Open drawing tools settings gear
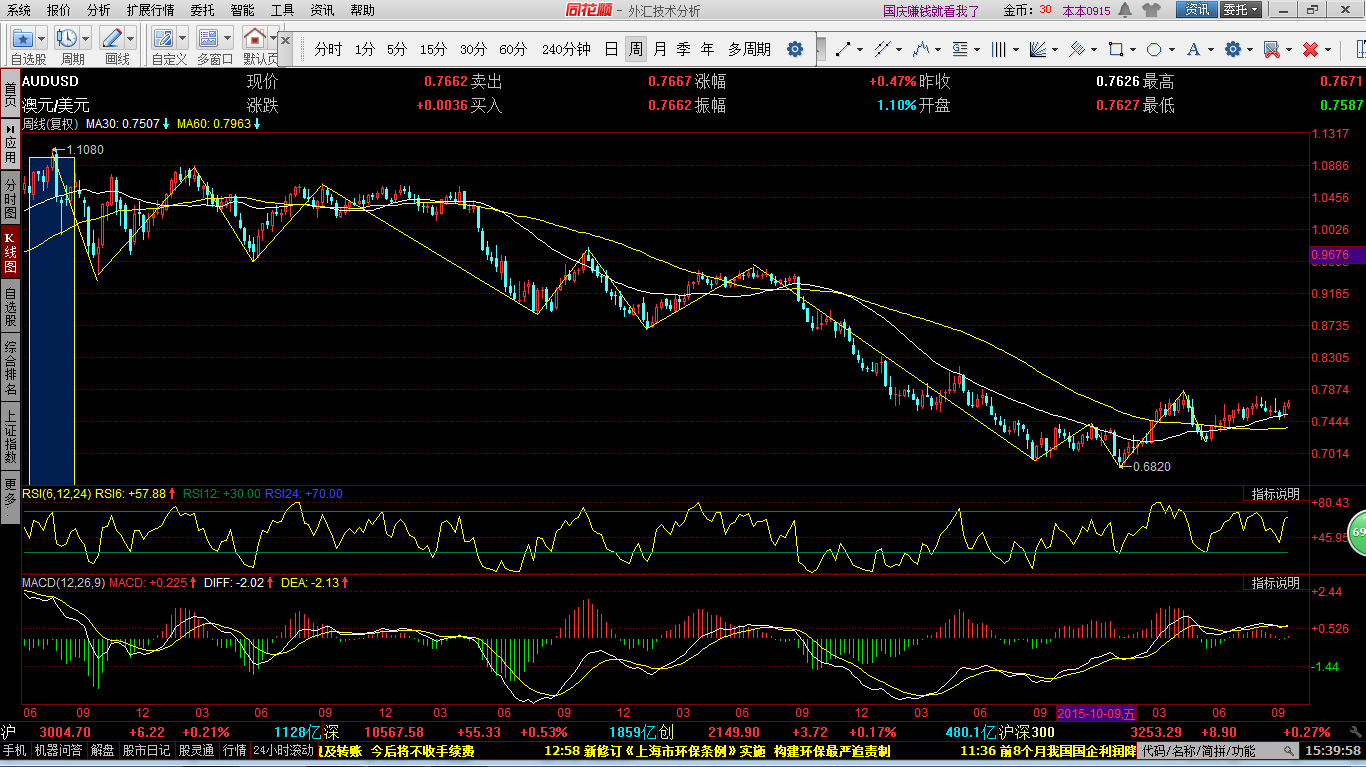The height and width of the screenshot is (767, 1366). coord(1232,49)
